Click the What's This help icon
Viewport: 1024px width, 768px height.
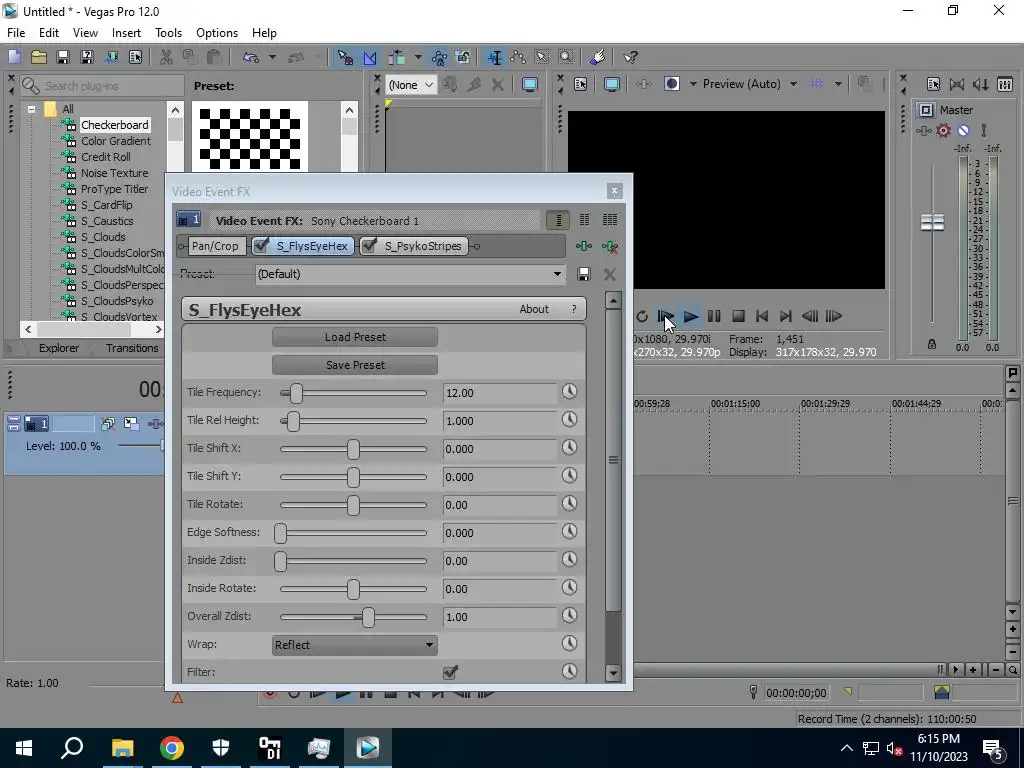tap(630, 57)
